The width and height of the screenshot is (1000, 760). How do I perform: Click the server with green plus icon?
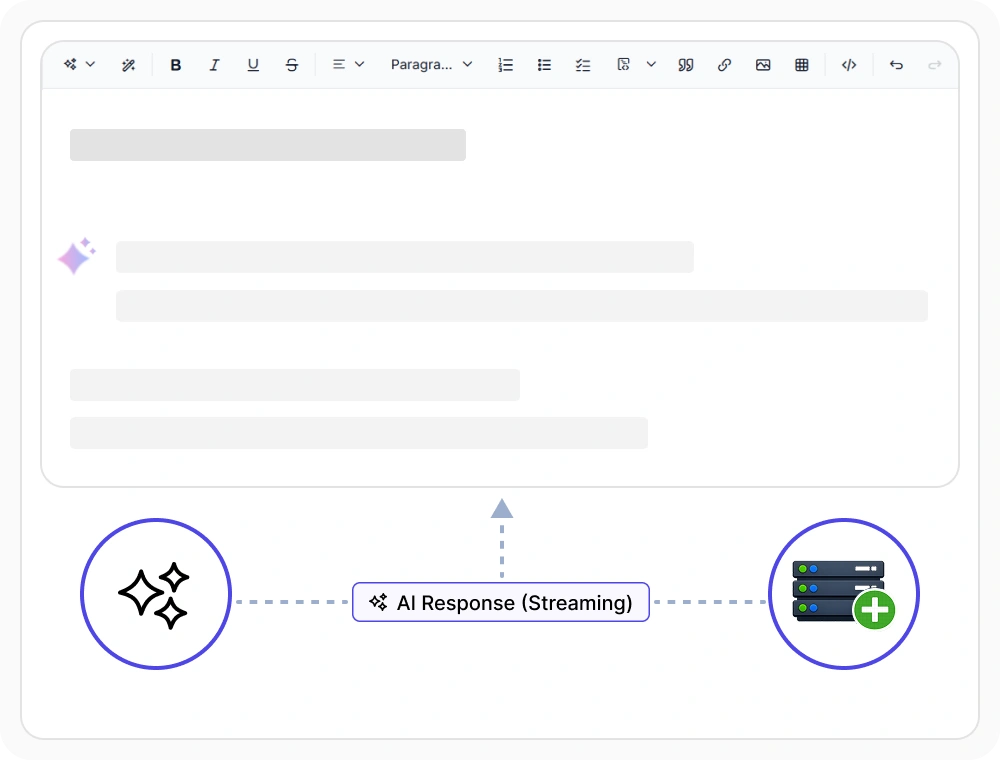[x=843, y=594]
